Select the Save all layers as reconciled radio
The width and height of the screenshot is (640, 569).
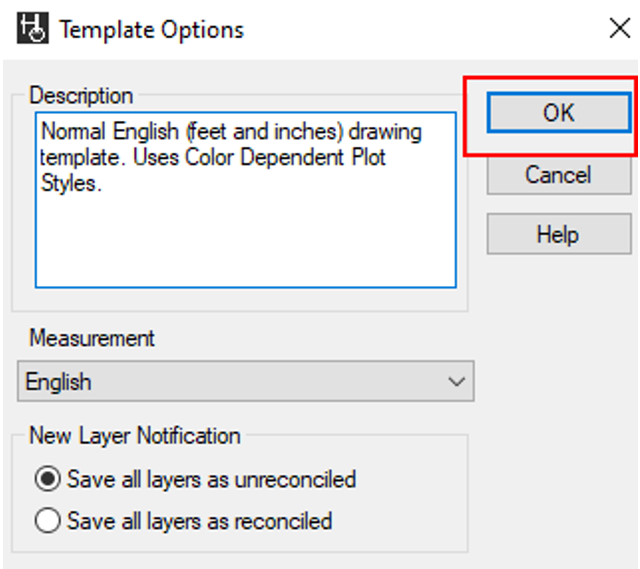click(48, 520)
